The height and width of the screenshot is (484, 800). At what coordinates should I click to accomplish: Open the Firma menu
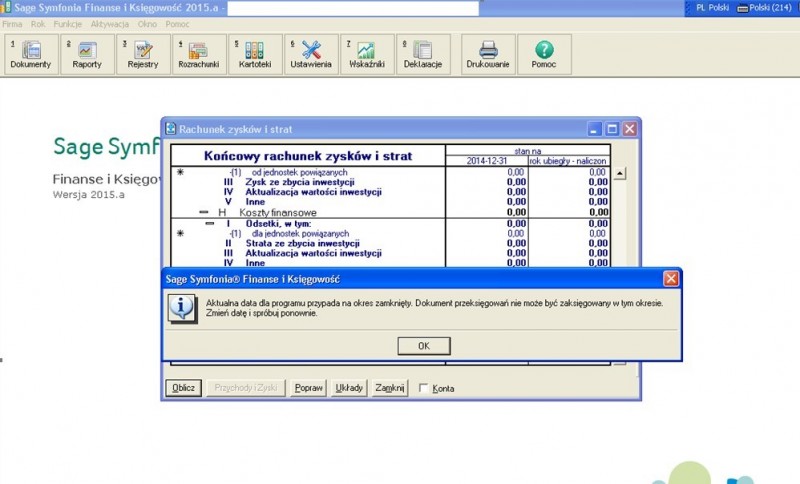tap(12, 24)
